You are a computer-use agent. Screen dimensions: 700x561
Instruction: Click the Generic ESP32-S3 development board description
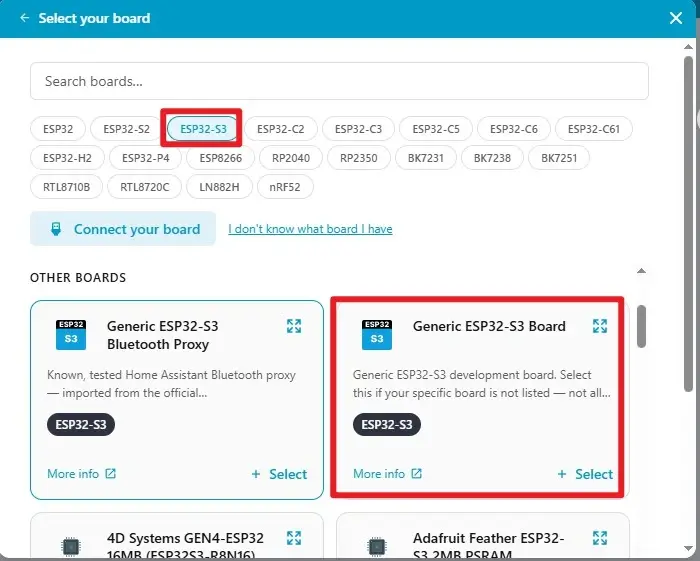(482, 384)
